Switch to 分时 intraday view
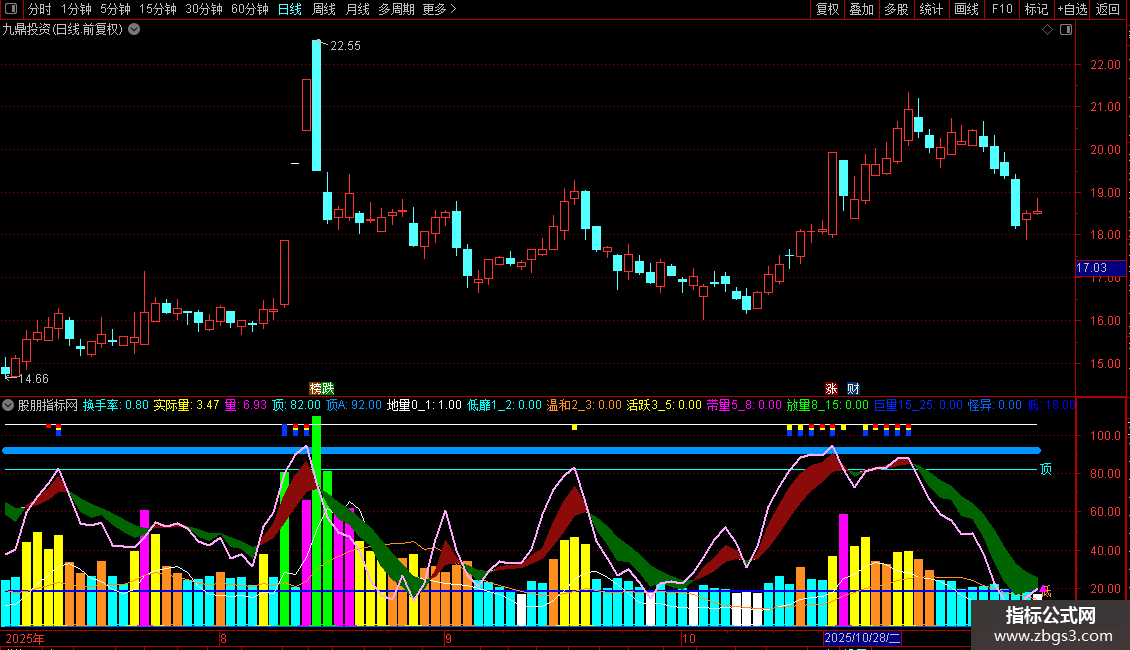The width and height of the screenshot is (1130, 650). click(40, 9)
